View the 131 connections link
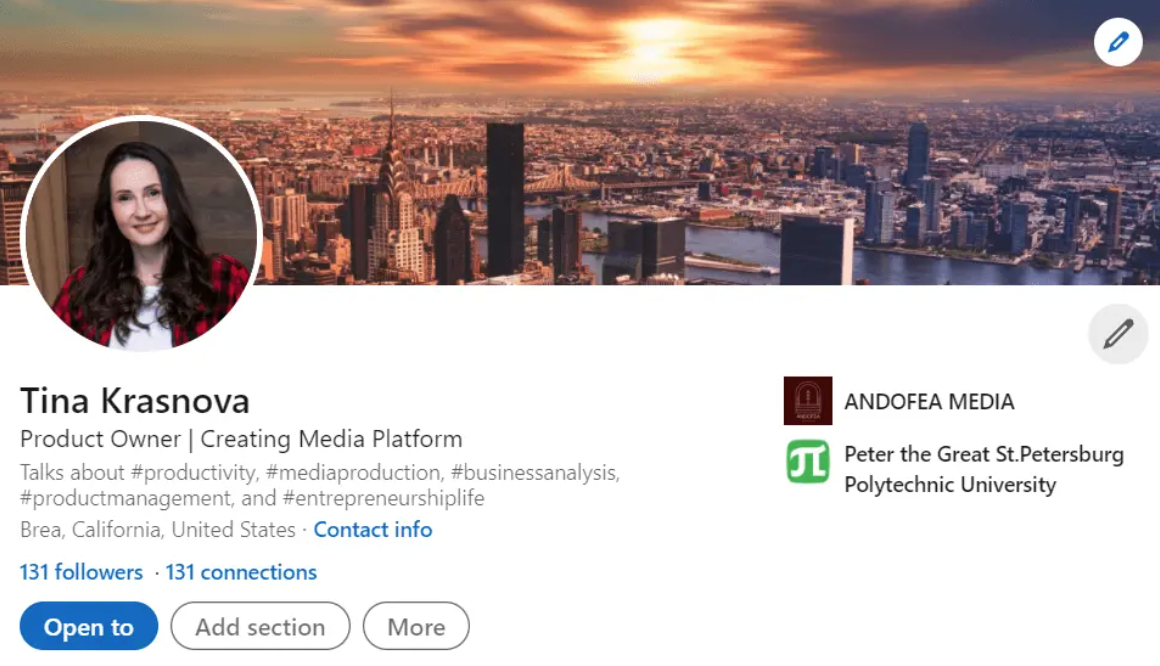 pyautogui.click(x=241, y=572)
